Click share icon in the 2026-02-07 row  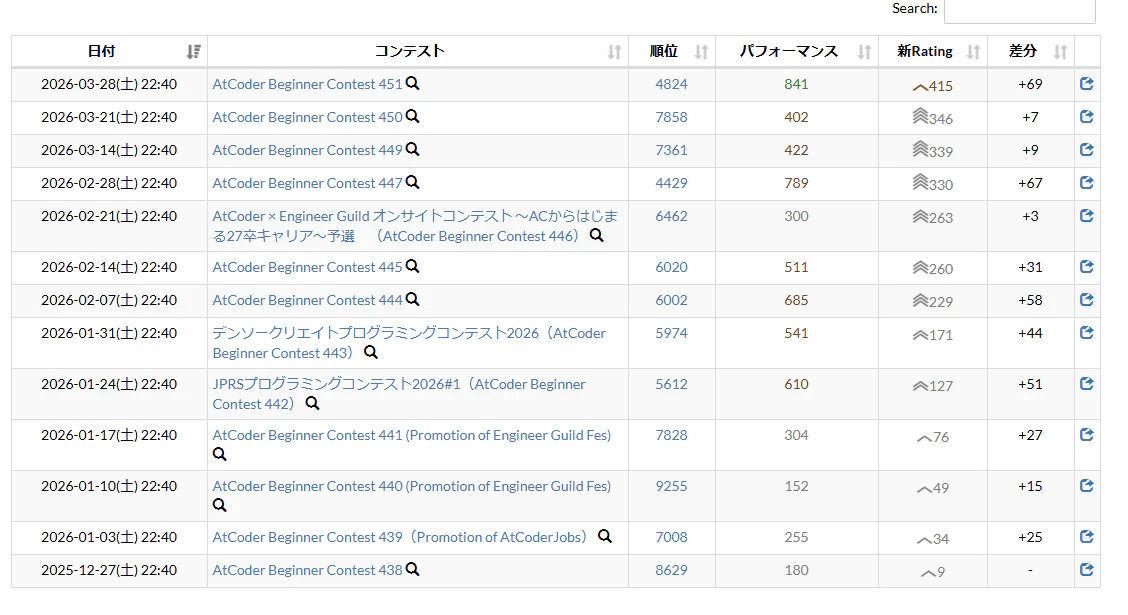1087,300
